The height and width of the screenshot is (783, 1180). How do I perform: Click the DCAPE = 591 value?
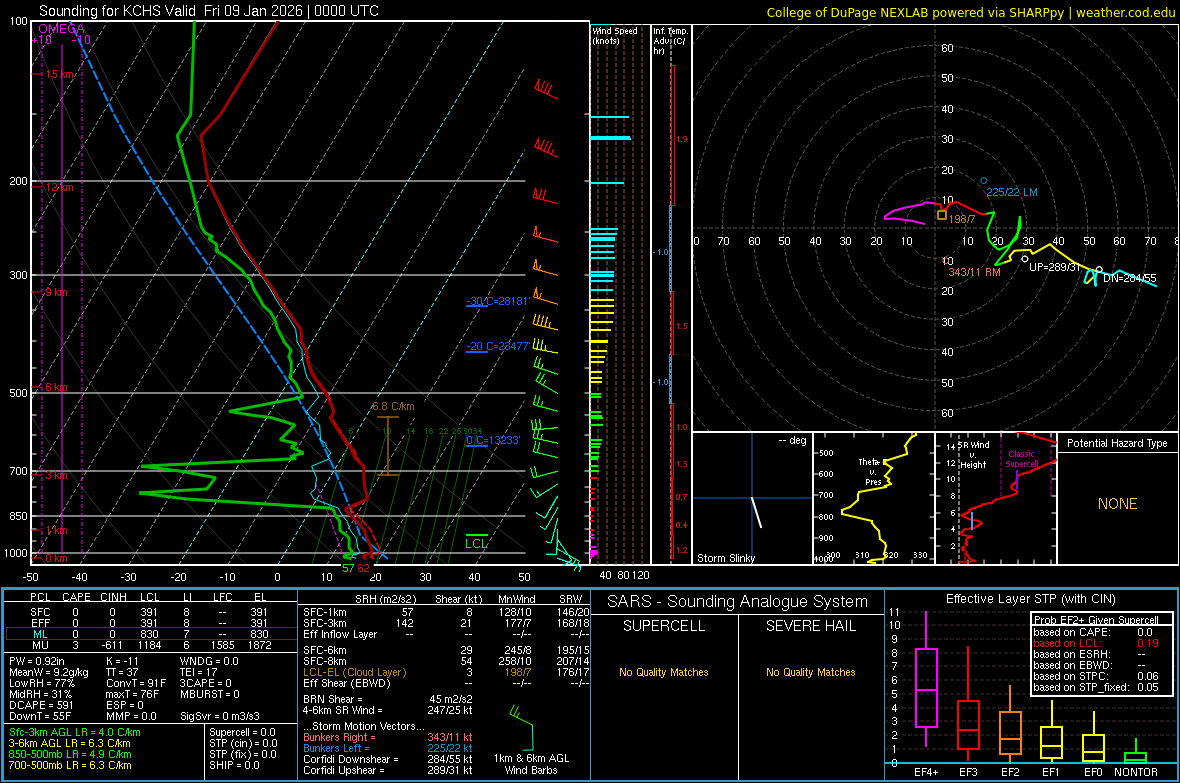tap(41, 705)
